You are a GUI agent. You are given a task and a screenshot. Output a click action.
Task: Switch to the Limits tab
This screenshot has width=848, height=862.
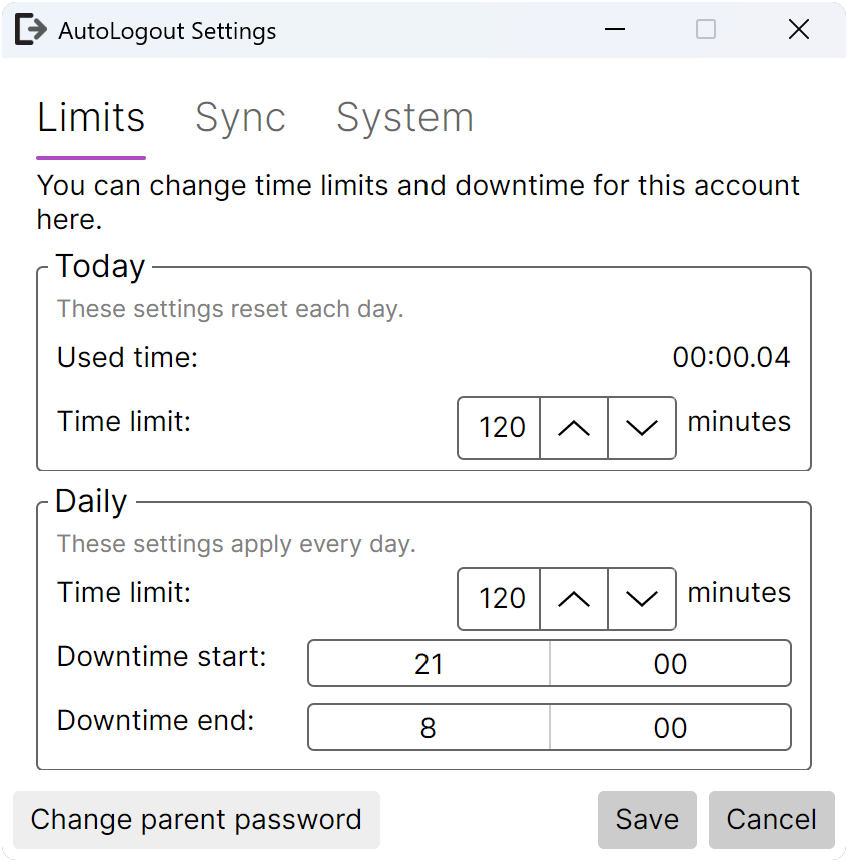pos(91,118)
